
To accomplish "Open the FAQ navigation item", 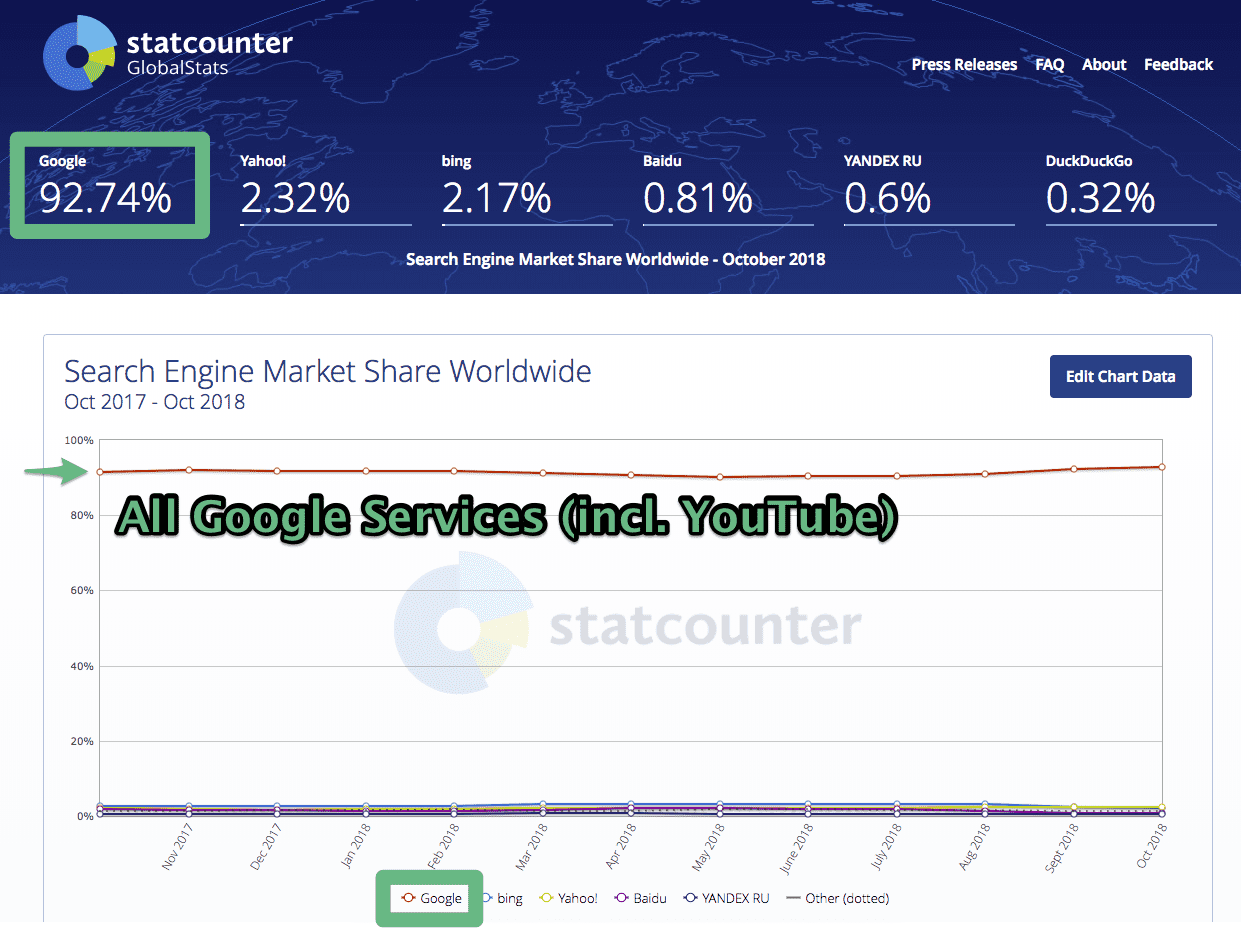I will (1049, 64).
